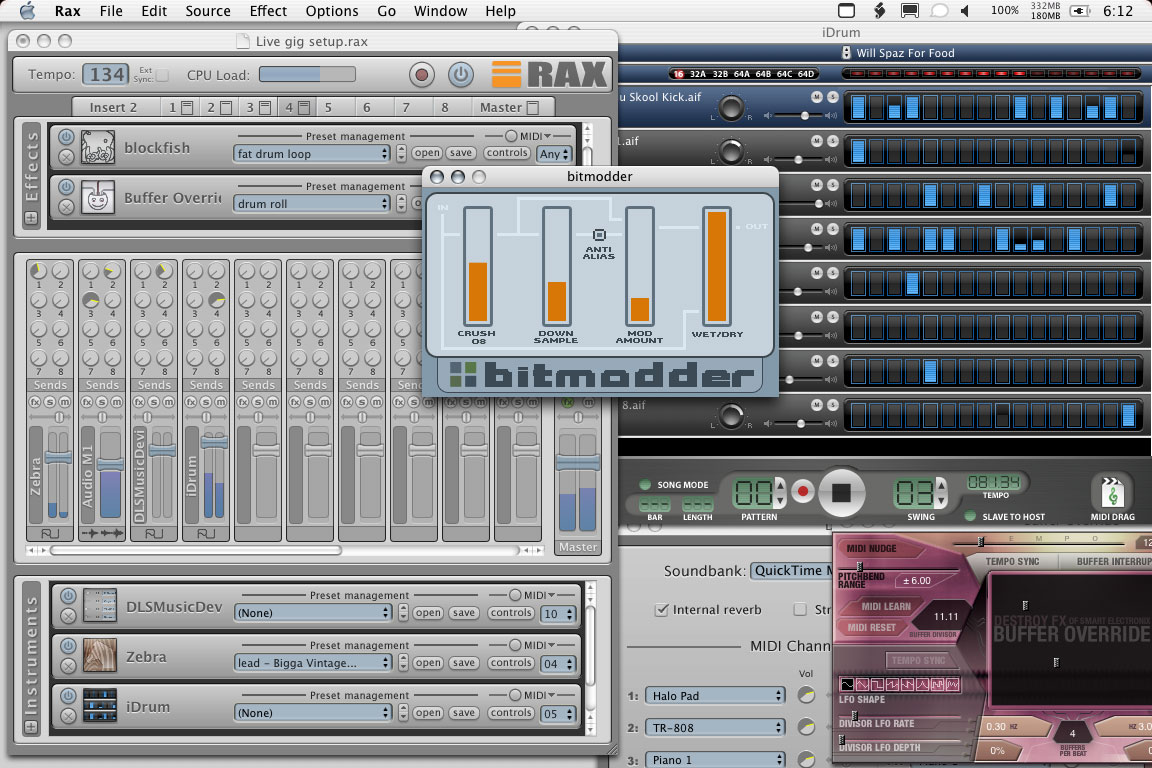Image resolution: width=1152 pixels, height=768 pixels.
Task: Disable DLSMusicDev instrument with its power icon
Action: [68, 596]
